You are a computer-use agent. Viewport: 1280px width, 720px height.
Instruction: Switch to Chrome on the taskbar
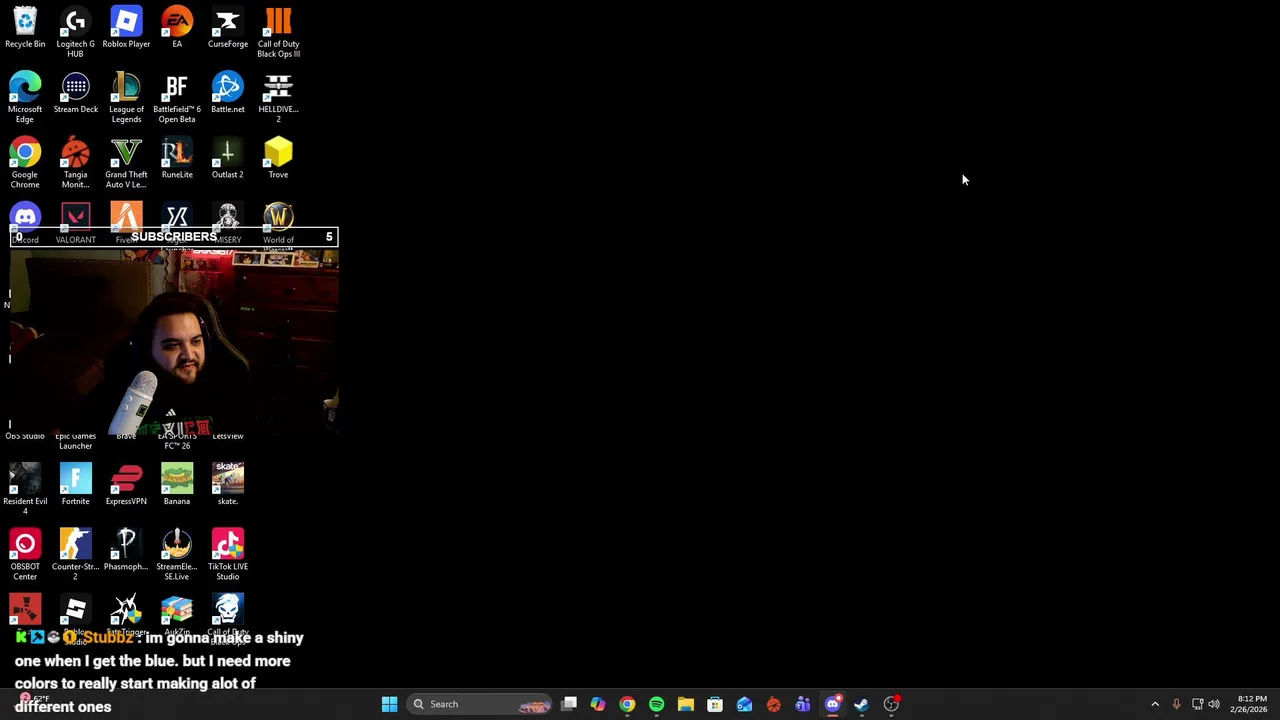click(x=627, y=704)
